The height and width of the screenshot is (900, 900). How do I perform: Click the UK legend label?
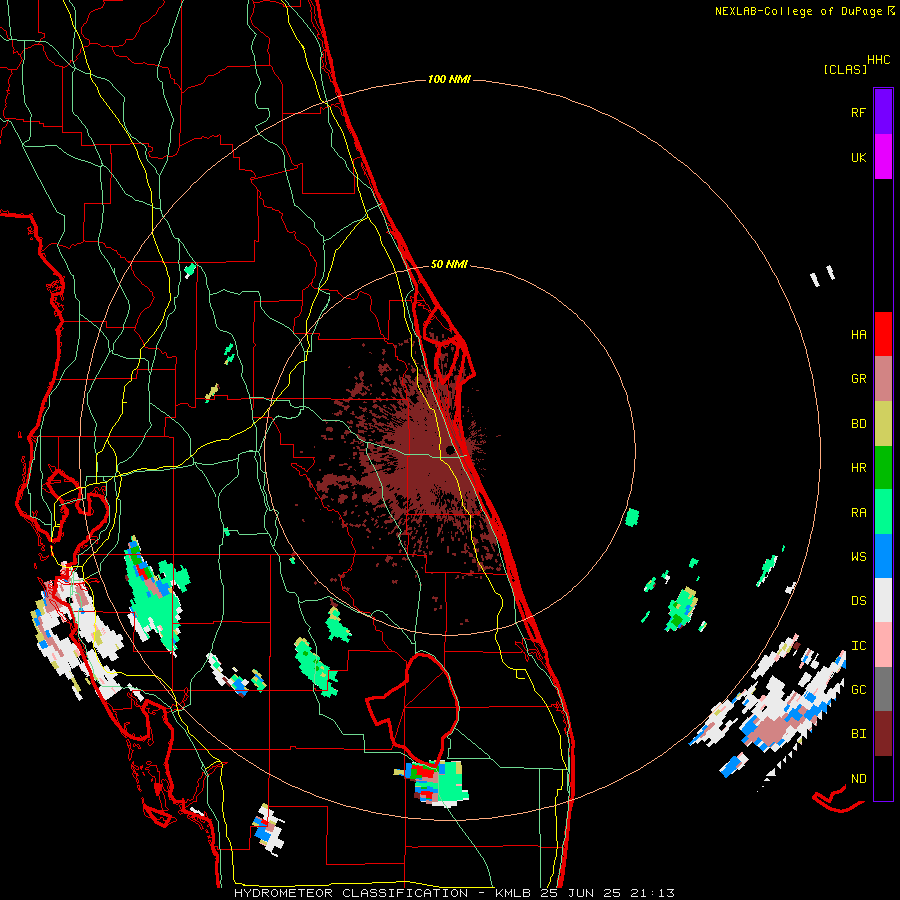click(858, 157)
